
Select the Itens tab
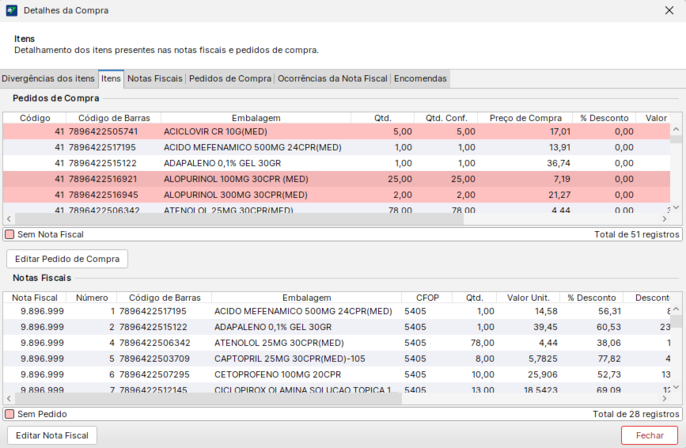(111, 79)
